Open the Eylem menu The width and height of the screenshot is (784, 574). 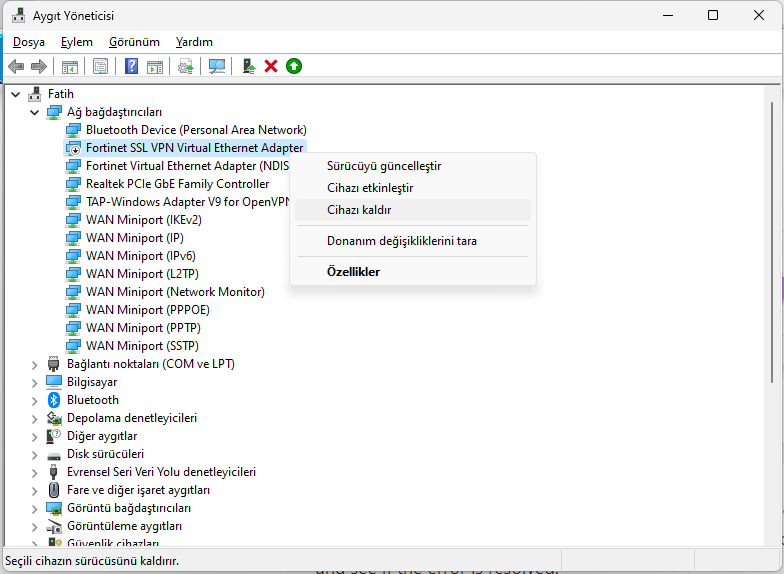pyautogui.click(x=76, y=42)
